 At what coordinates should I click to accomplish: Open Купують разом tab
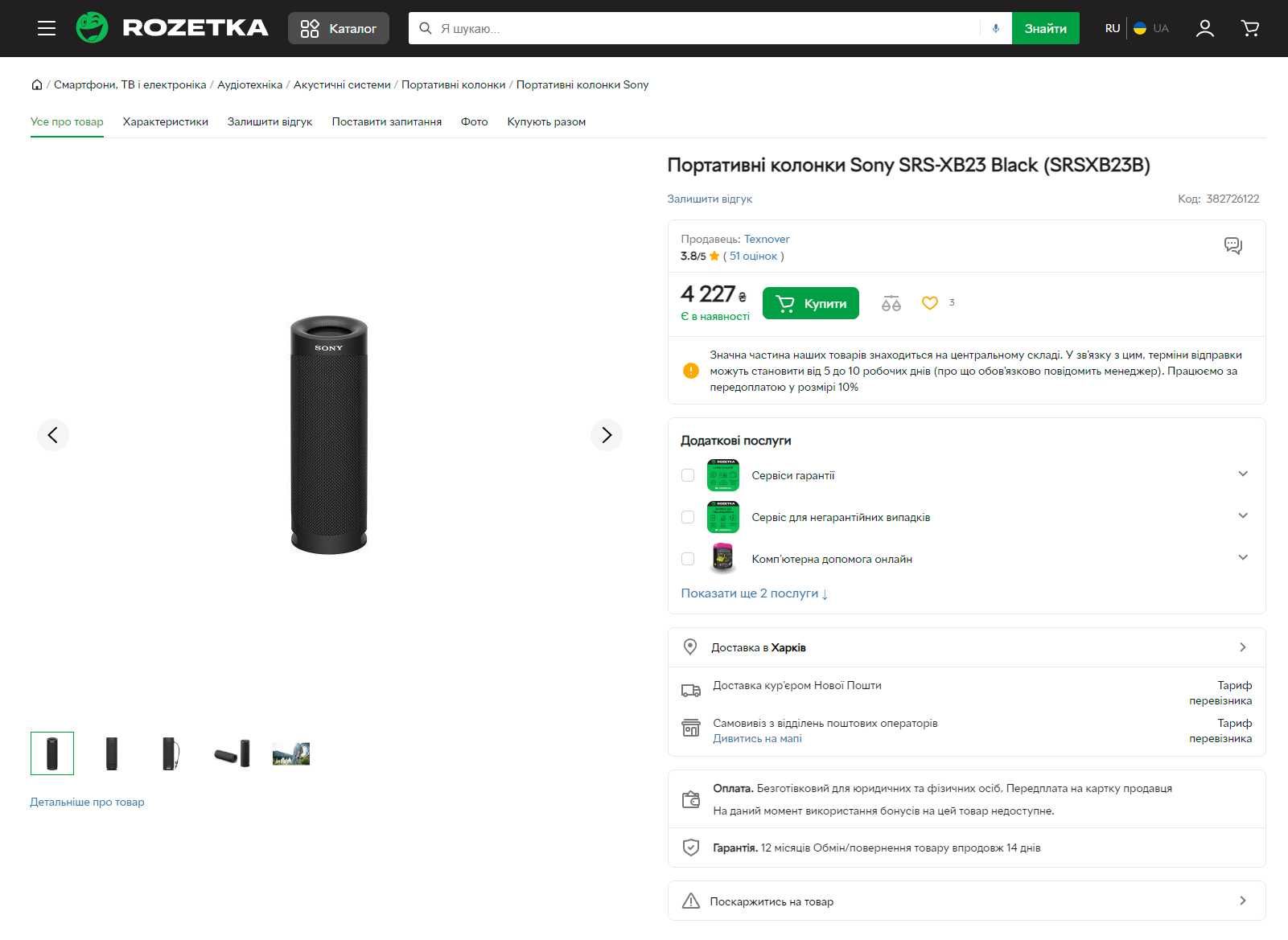click(x=546, y=121)
